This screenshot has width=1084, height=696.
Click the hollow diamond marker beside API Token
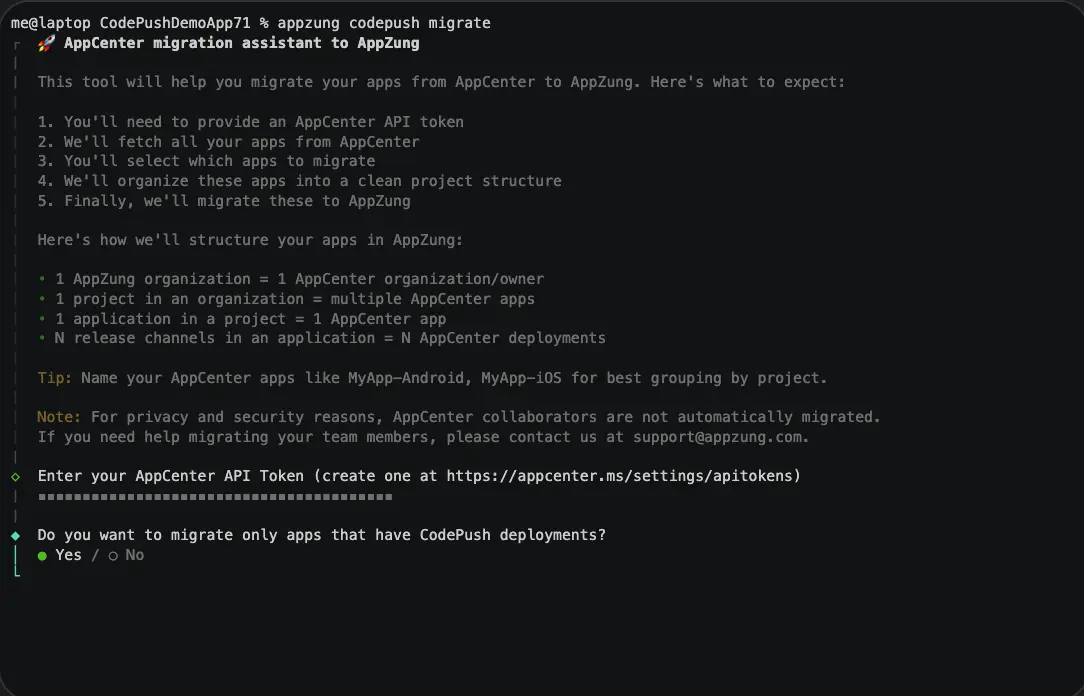(15, 477)
